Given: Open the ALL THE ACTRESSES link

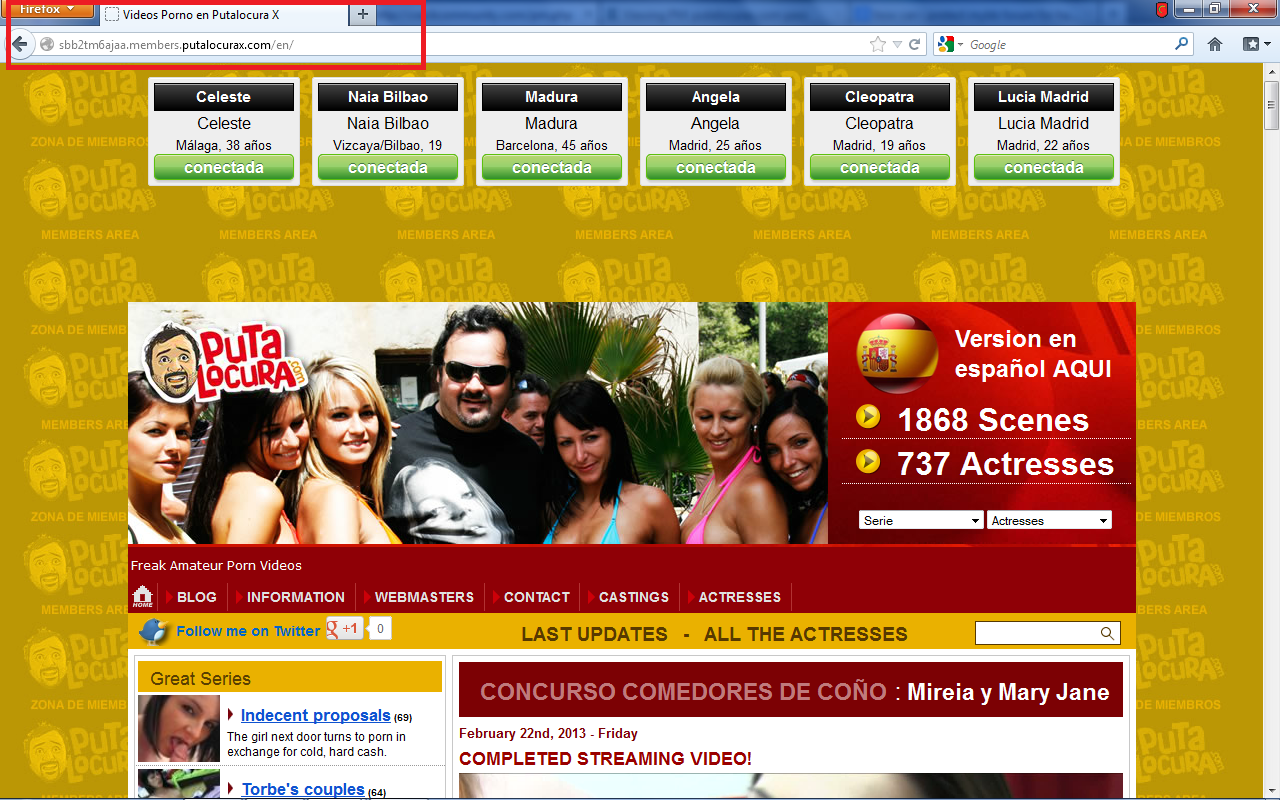Looking at the screenshot, I should tap(806, 634).
